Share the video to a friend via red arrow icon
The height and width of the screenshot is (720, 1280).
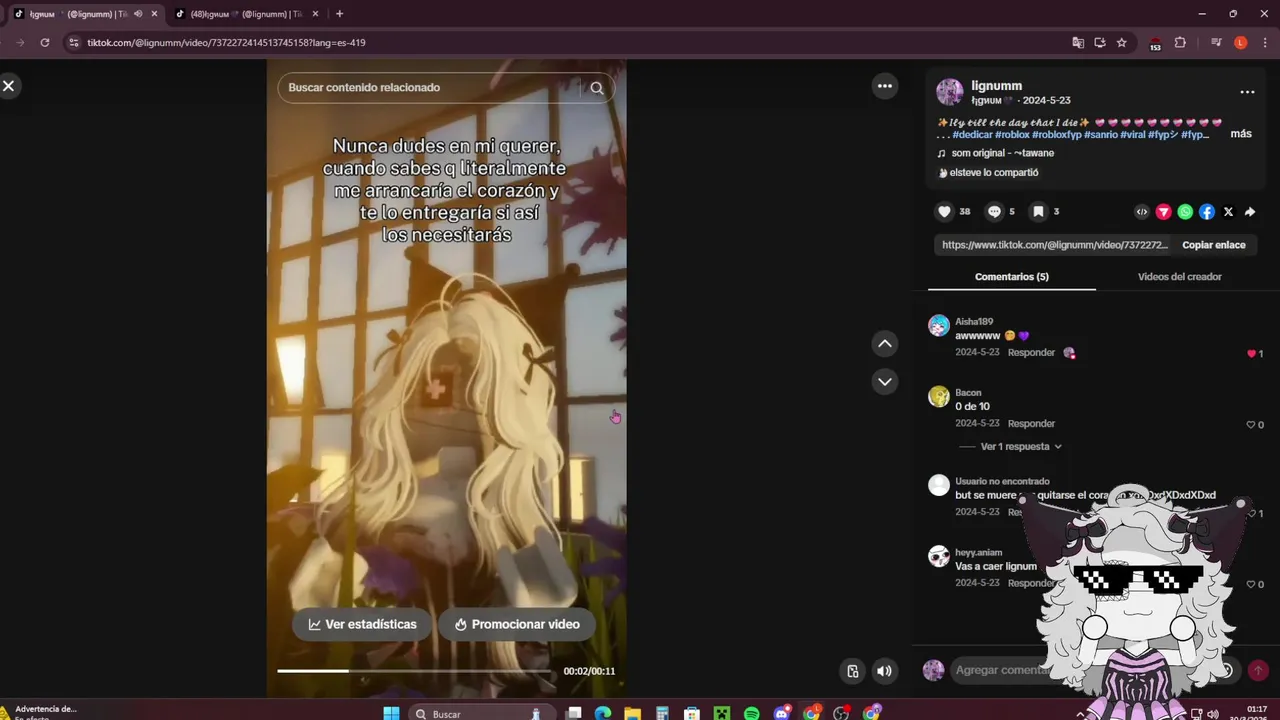coord(1164,212)
